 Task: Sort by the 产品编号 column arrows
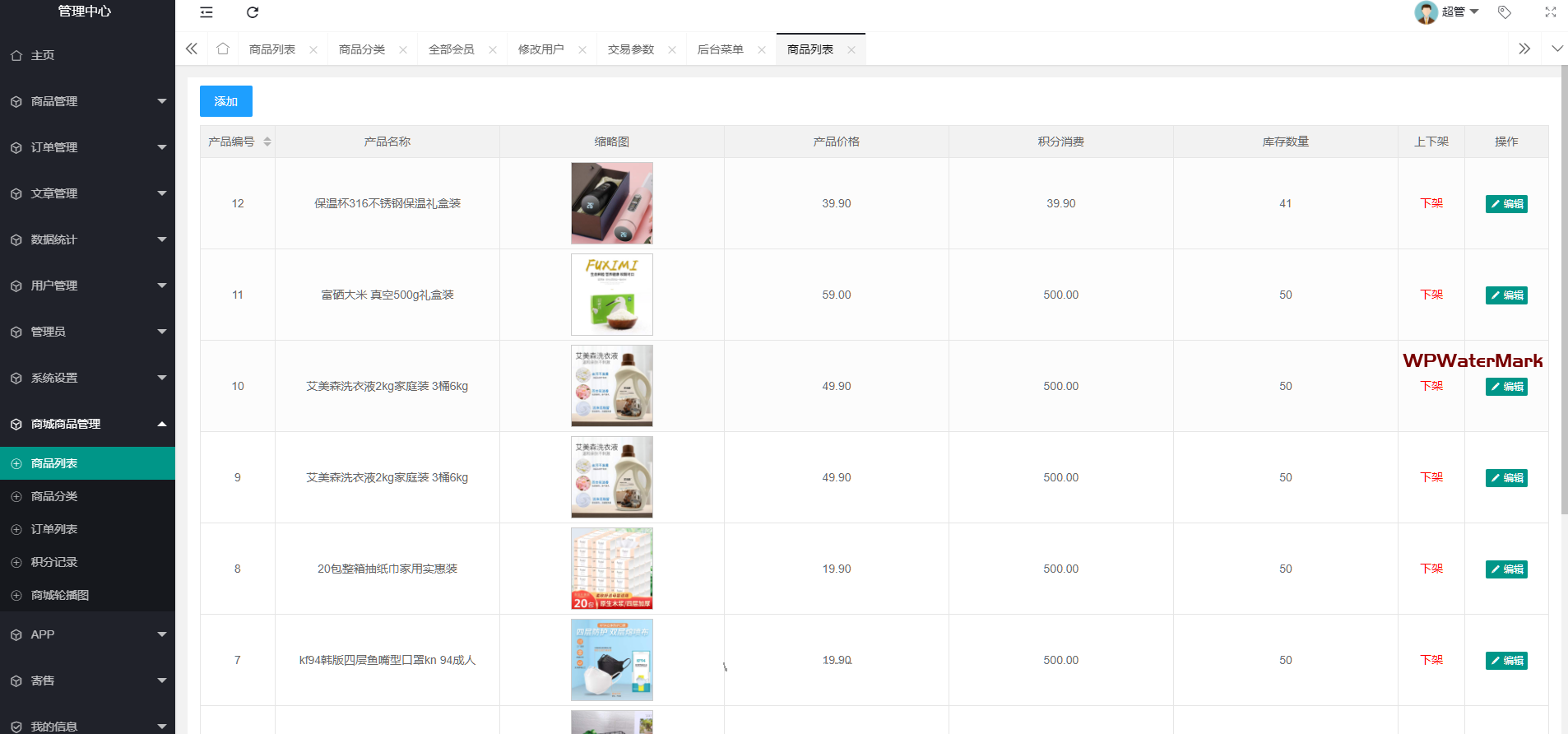click(x=267, y=142)
